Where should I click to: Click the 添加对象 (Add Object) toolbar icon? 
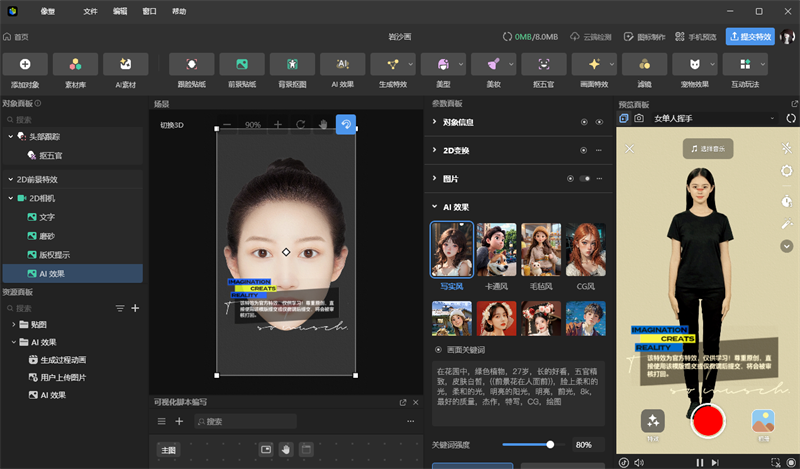pos(26,64)
